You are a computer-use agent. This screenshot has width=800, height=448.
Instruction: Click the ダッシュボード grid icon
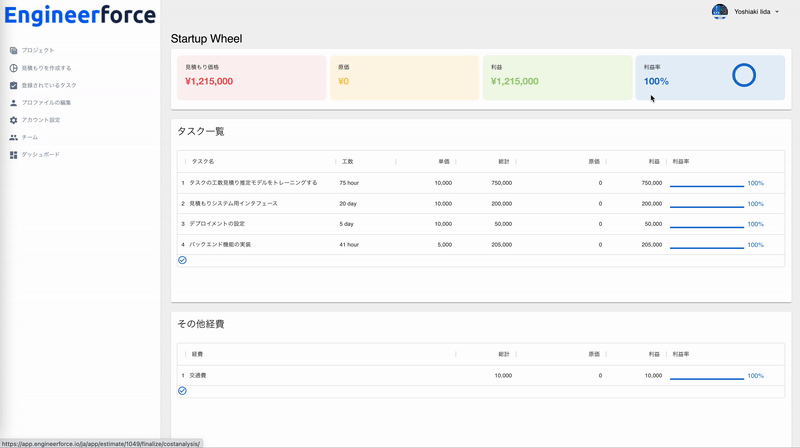point(14,155)
